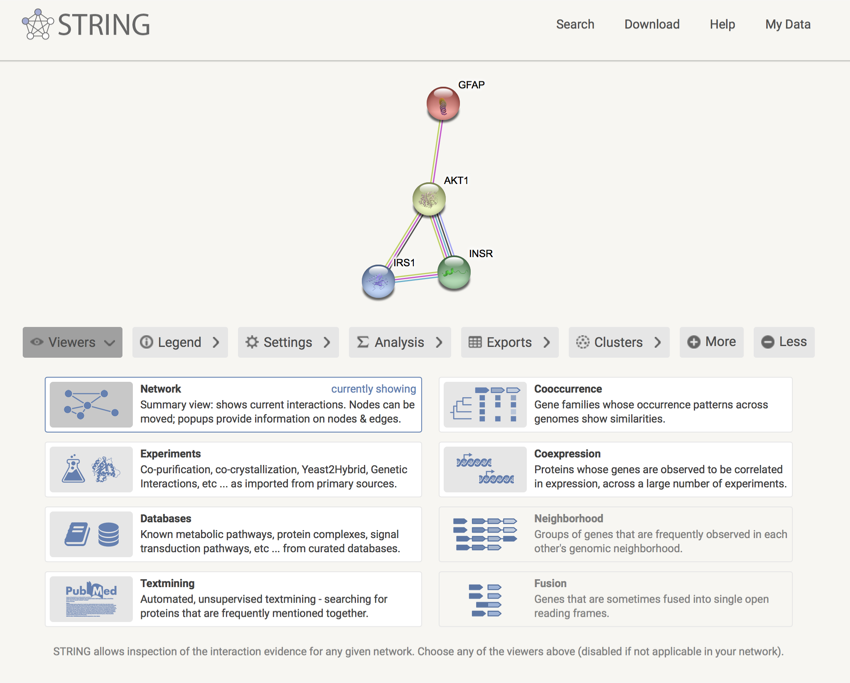This screenshot has height=683, width=850.
Task: Open the Textmining PubMed icon
Action: (x=91, y=599)
